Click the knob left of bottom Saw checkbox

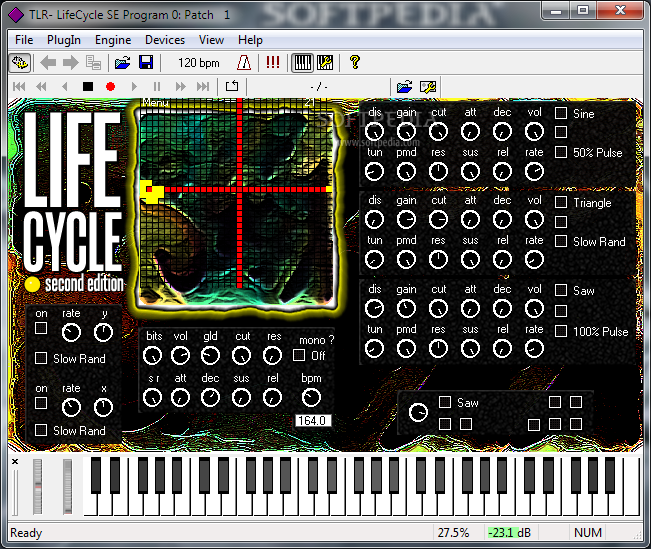tap(418, 412)
